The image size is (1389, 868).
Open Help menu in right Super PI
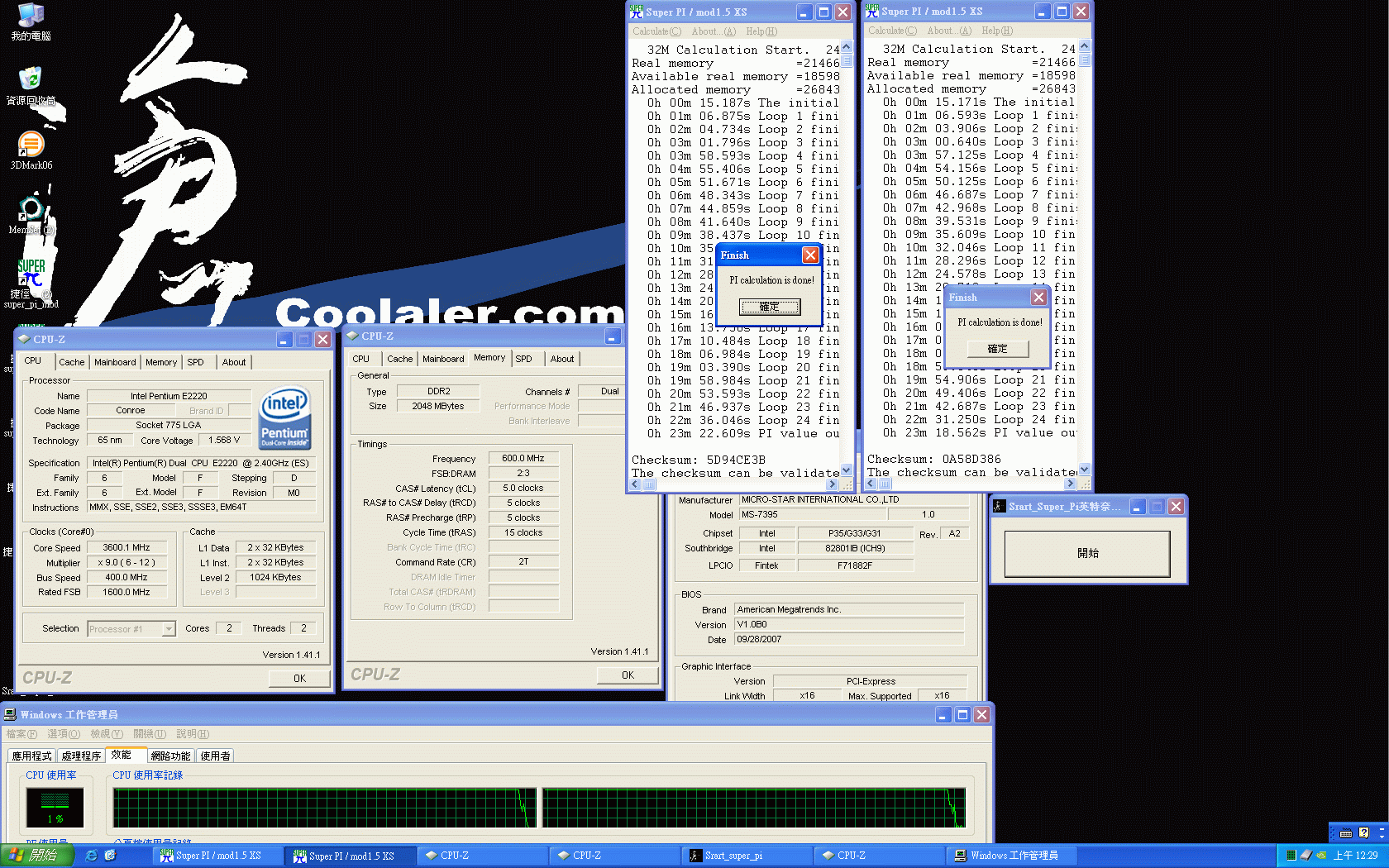(x=997, y=31)
